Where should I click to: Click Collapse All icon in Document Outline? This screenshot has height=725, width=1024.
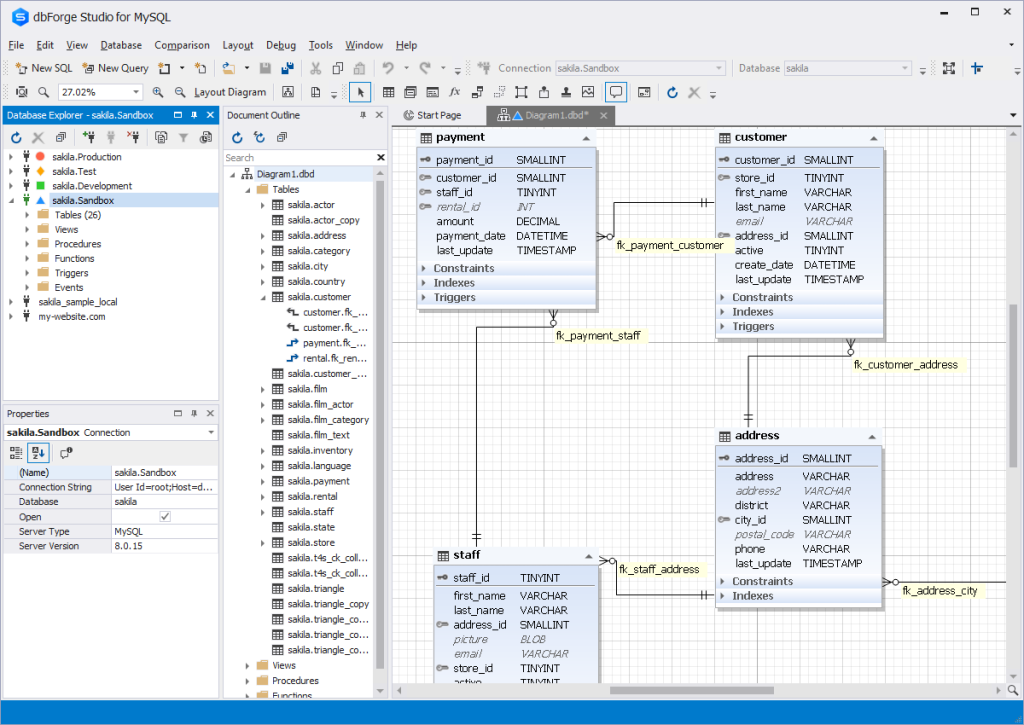pyautogui.click(x=281, y=137)
